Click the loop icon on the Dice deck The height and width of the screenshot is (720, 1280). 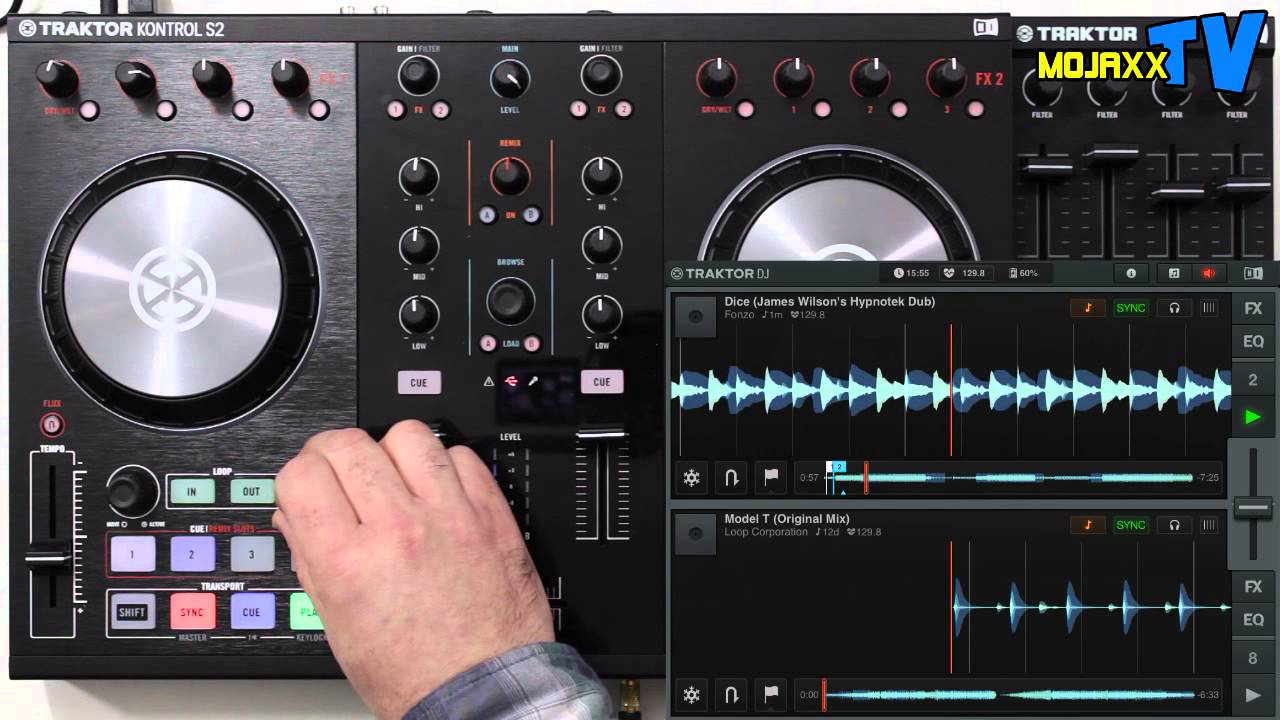[x=732, y=478]
